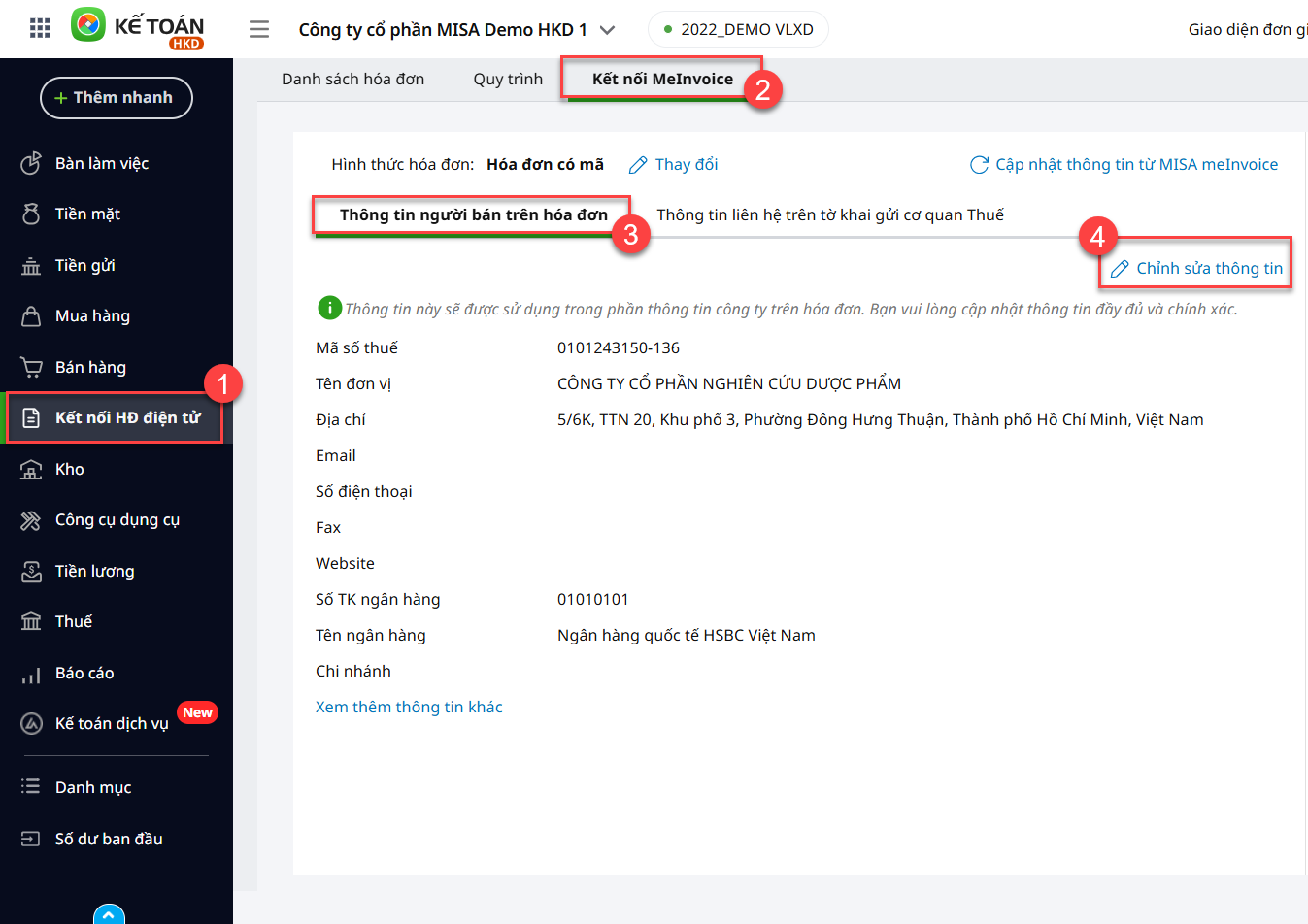The height and width of the screenshot is (924, 1308).
Task: Click the Bán hàng cart icon
Action: [x=31, y=368]
